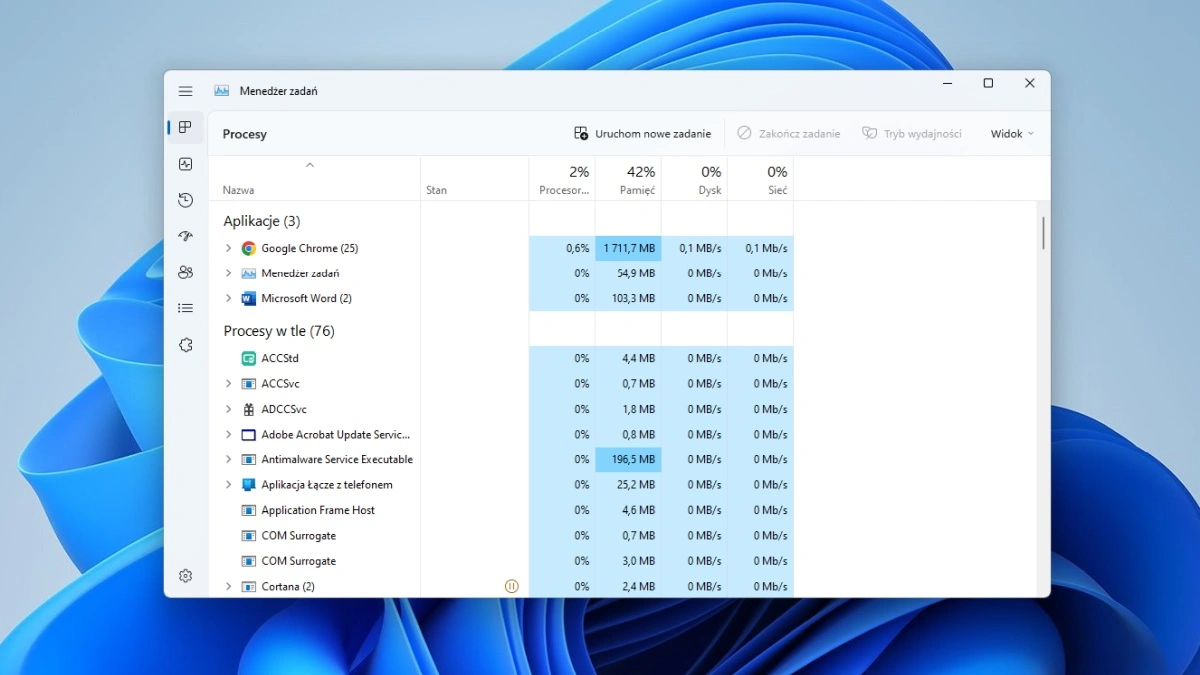Open the Startup apps sidebar icon
The image size is (1200, 675).
coord(185,236)
